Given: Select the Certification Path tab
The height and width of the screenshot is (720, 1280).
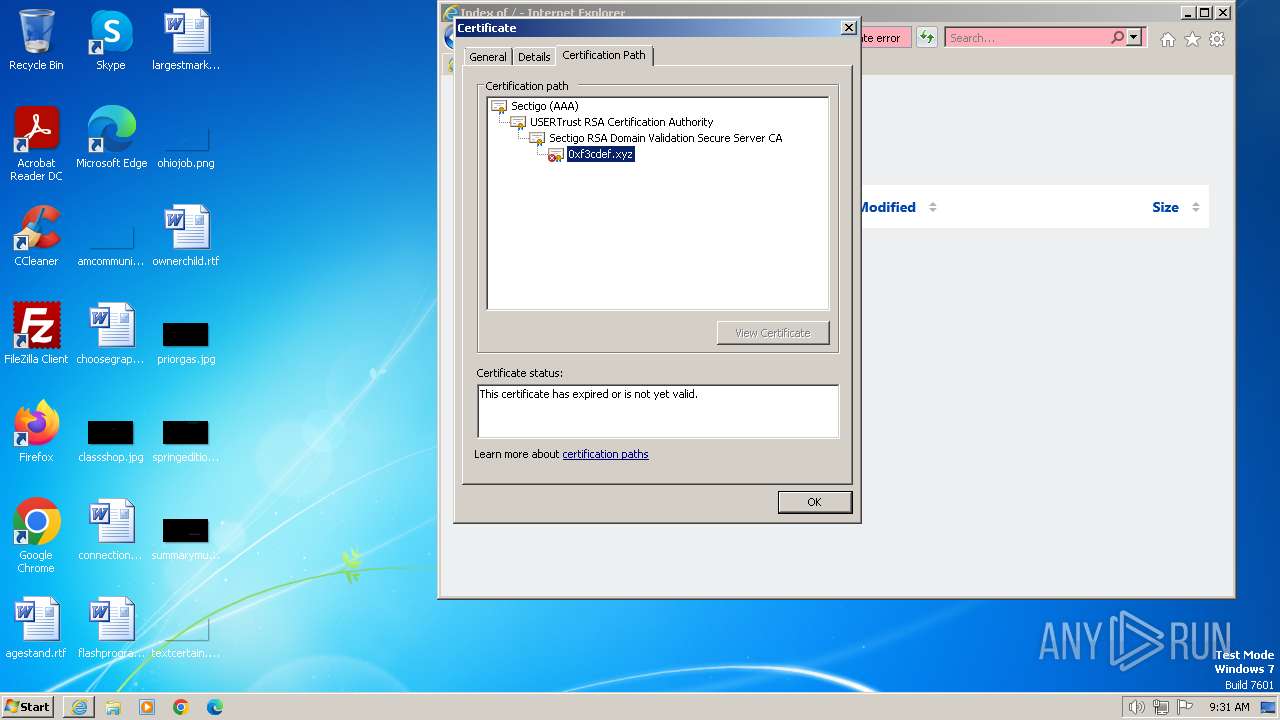Looking at the screenshot, I should click(x=604, y=55).
